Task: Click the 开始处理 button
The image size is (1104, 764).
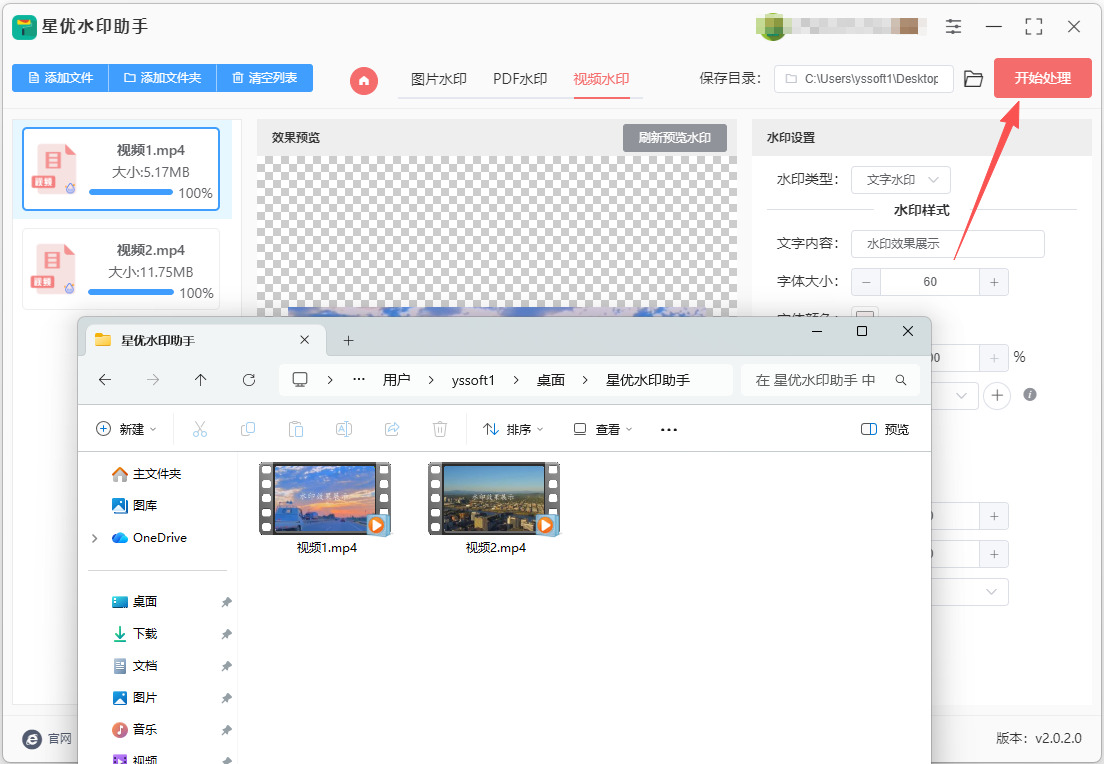Action: [1043, 78]
